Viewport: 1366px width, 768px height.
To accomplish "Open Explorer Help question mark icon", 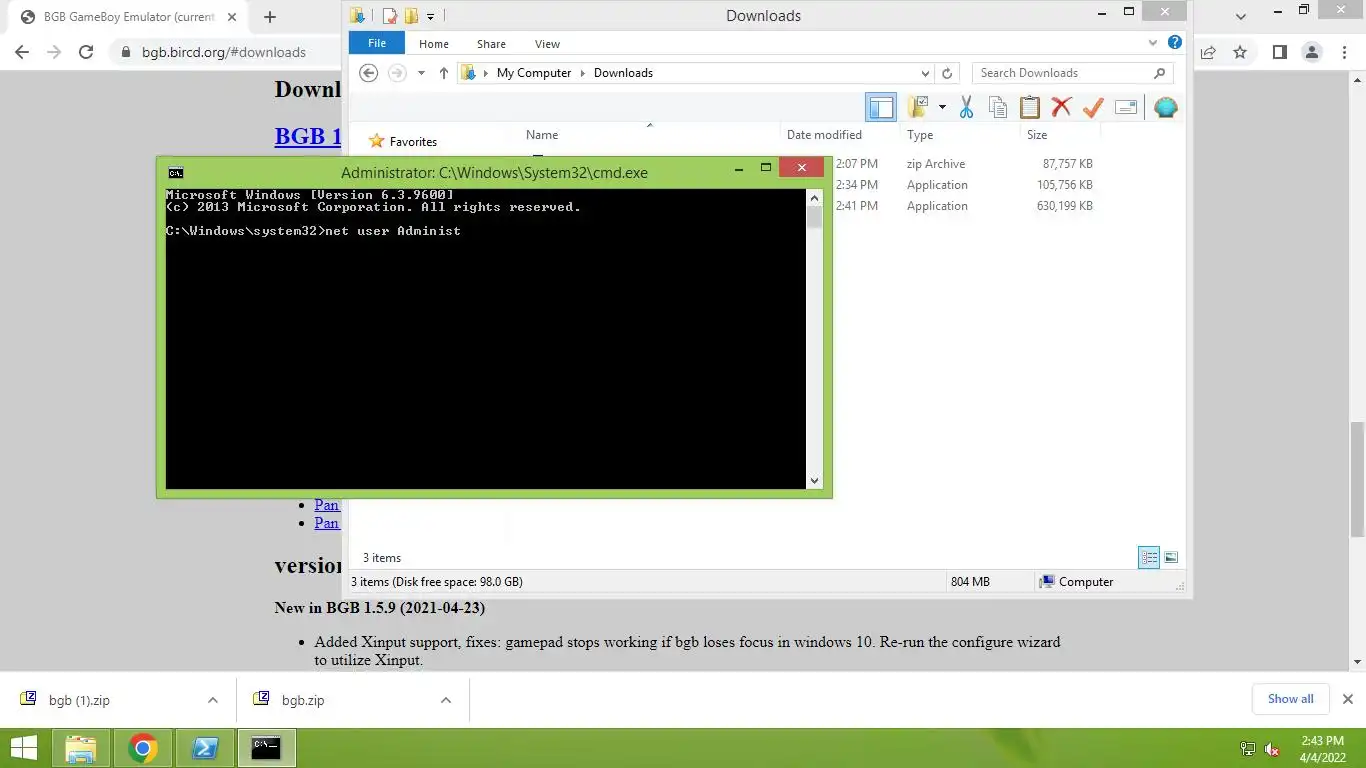I will [1175, 43].
